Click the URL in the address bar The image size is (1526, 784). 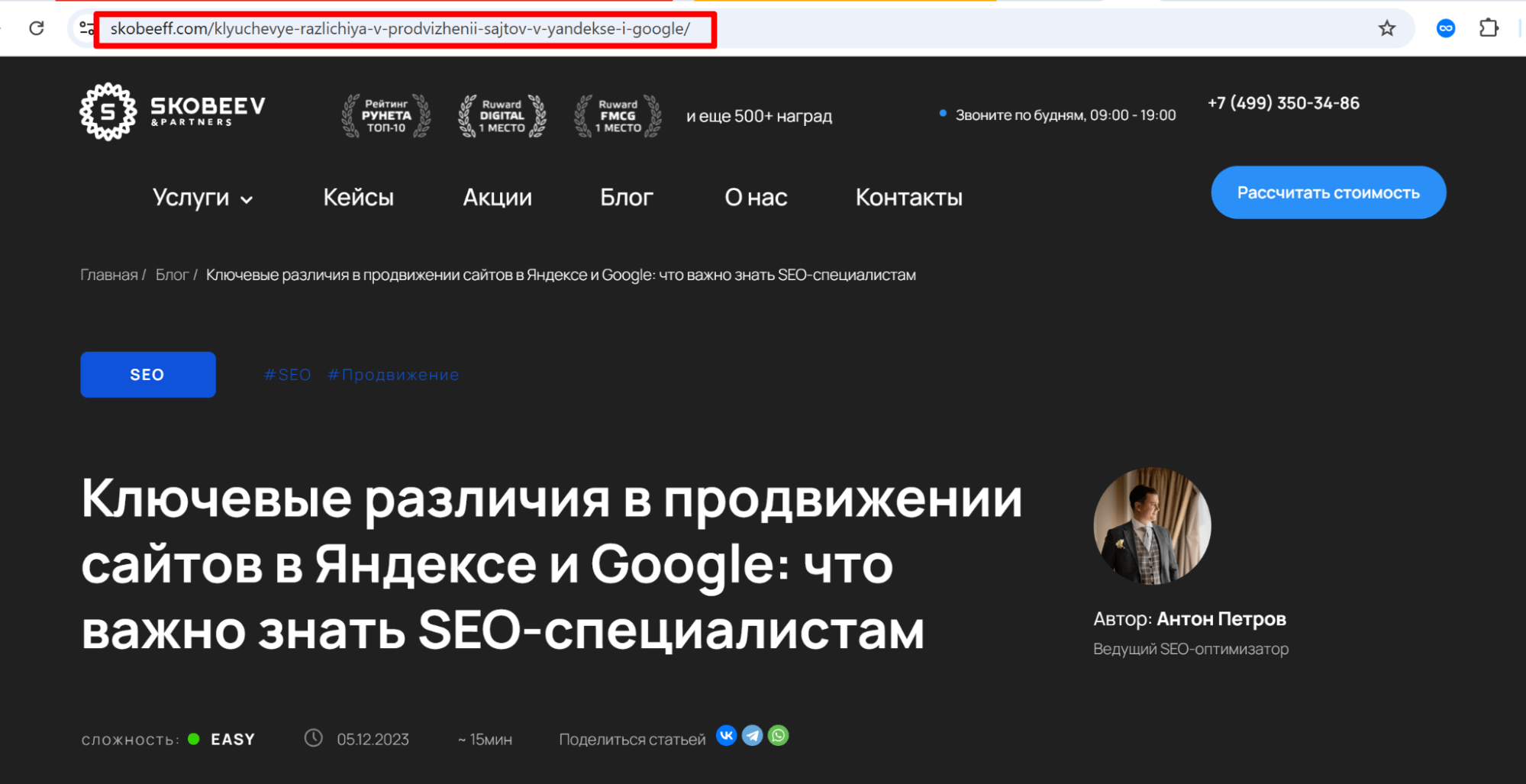click(x=400, y=29)
